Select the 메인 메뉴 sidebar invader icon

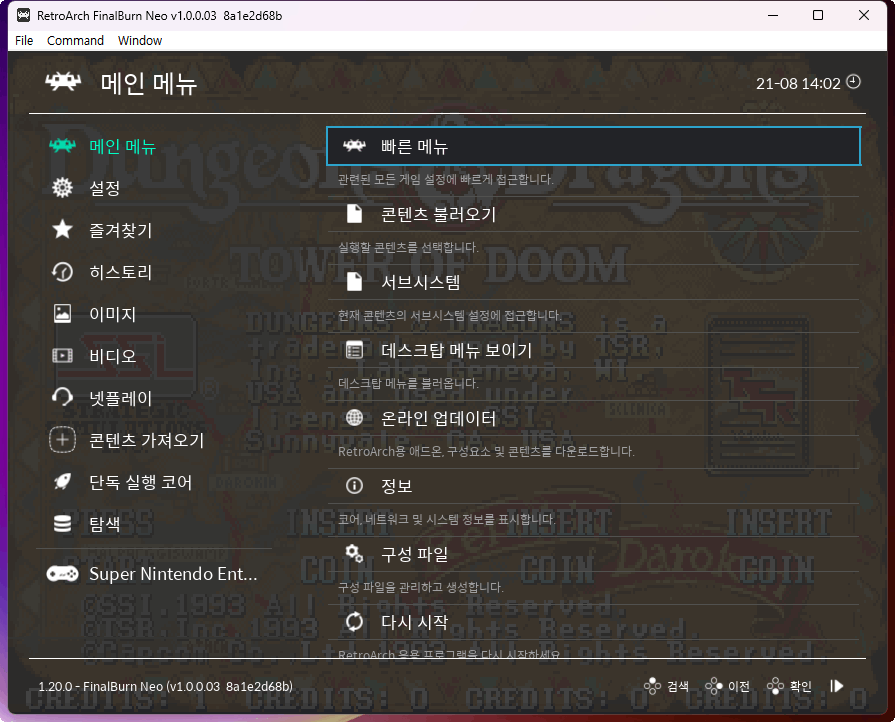62,146
